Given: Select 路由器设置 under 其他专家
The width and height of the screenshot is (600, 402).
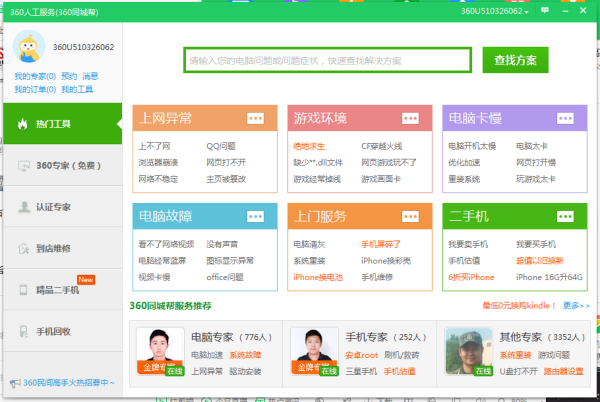Looking at the screenshot, I should point(563,371).
